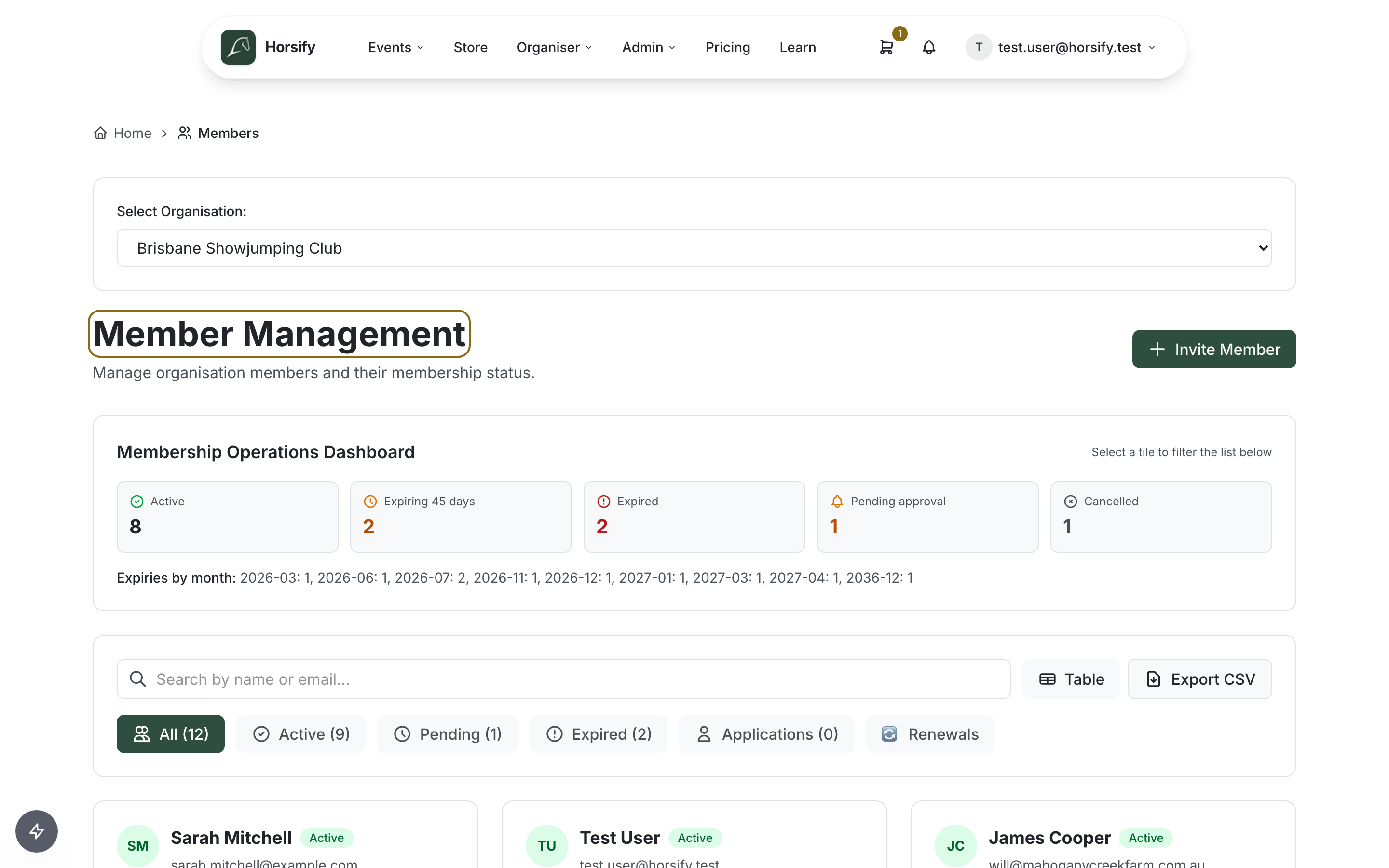Screen dimensions: 1389x868
Task: Click the Test User member name
Action: pos(620,838)
